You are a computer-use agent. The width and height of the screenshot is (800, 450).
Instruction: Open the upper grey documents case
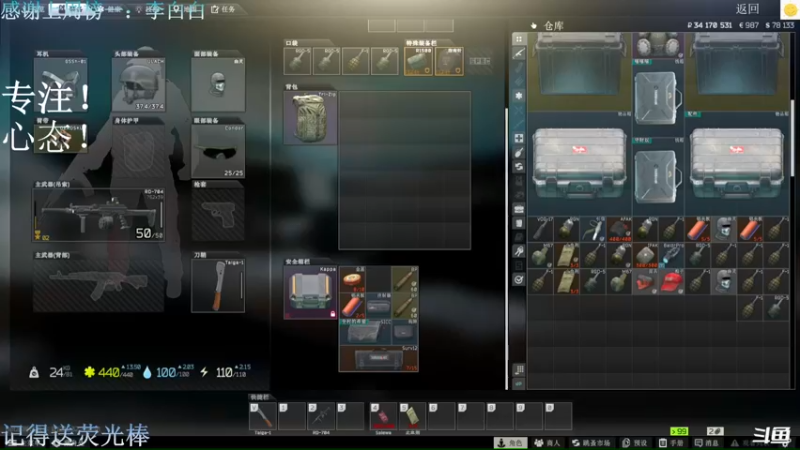[x=658, y=98]
